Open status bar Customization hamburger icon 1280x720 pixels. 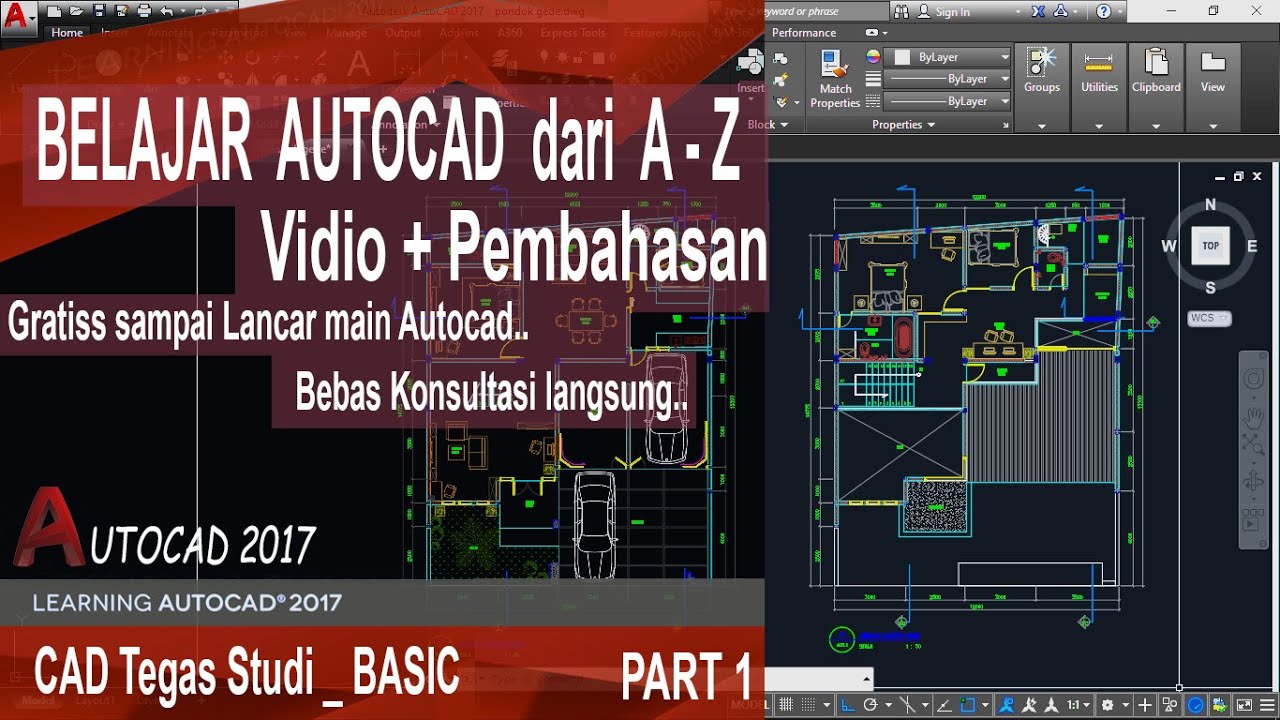click(1267, 705)
